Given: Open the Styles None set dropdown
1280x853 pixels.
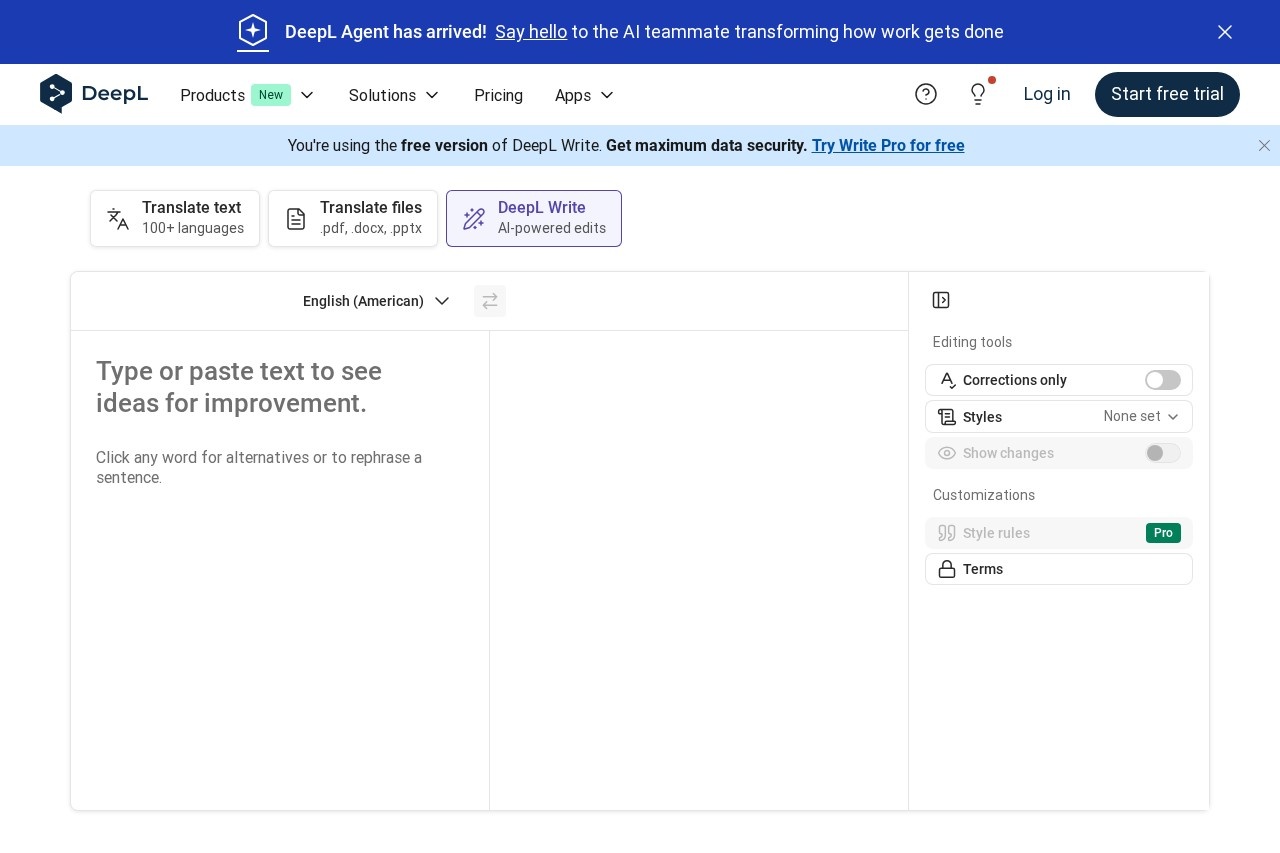Looking at the screenshot, I should pyautogui.click(x=1141, y=417).
